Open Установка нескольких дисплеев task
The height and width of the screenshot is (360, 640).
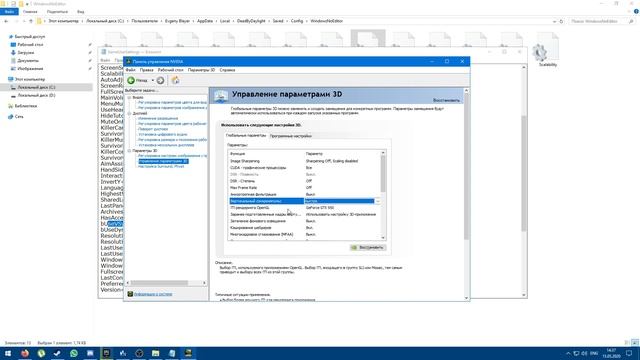(166, 145)
